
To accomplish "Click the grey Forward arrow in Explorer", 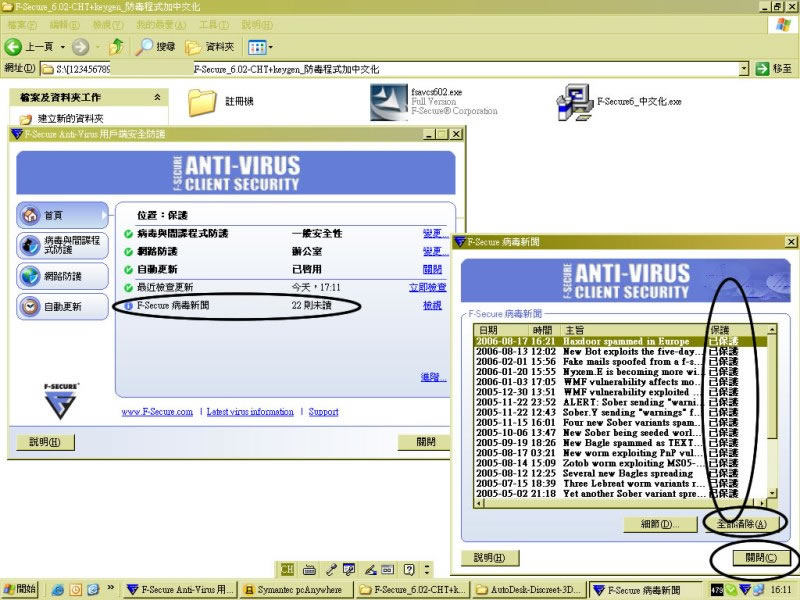I will [80, 47].
